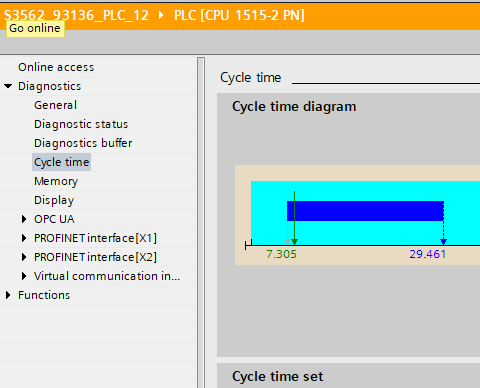The height and width of the screenshot is (388, 480).
Task: Expand PROFINET interface[X1] node
Action: point(24,238)
